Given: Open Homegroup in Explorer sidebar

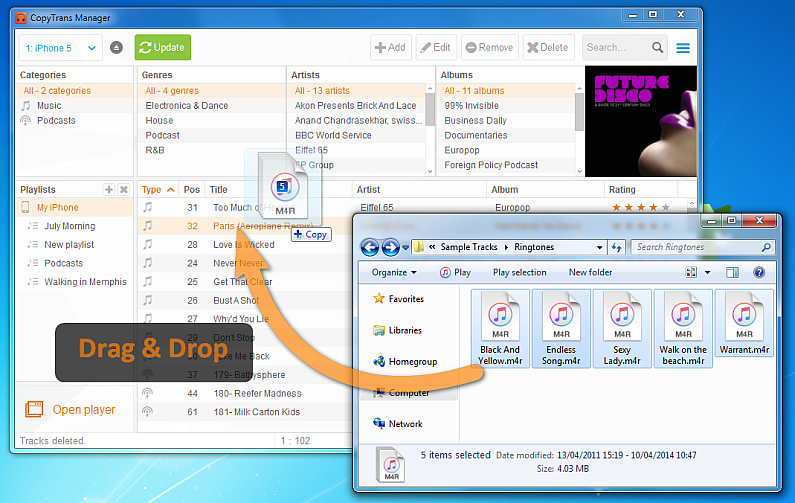Looking at the screenshot, I should (x=405, y=362).
